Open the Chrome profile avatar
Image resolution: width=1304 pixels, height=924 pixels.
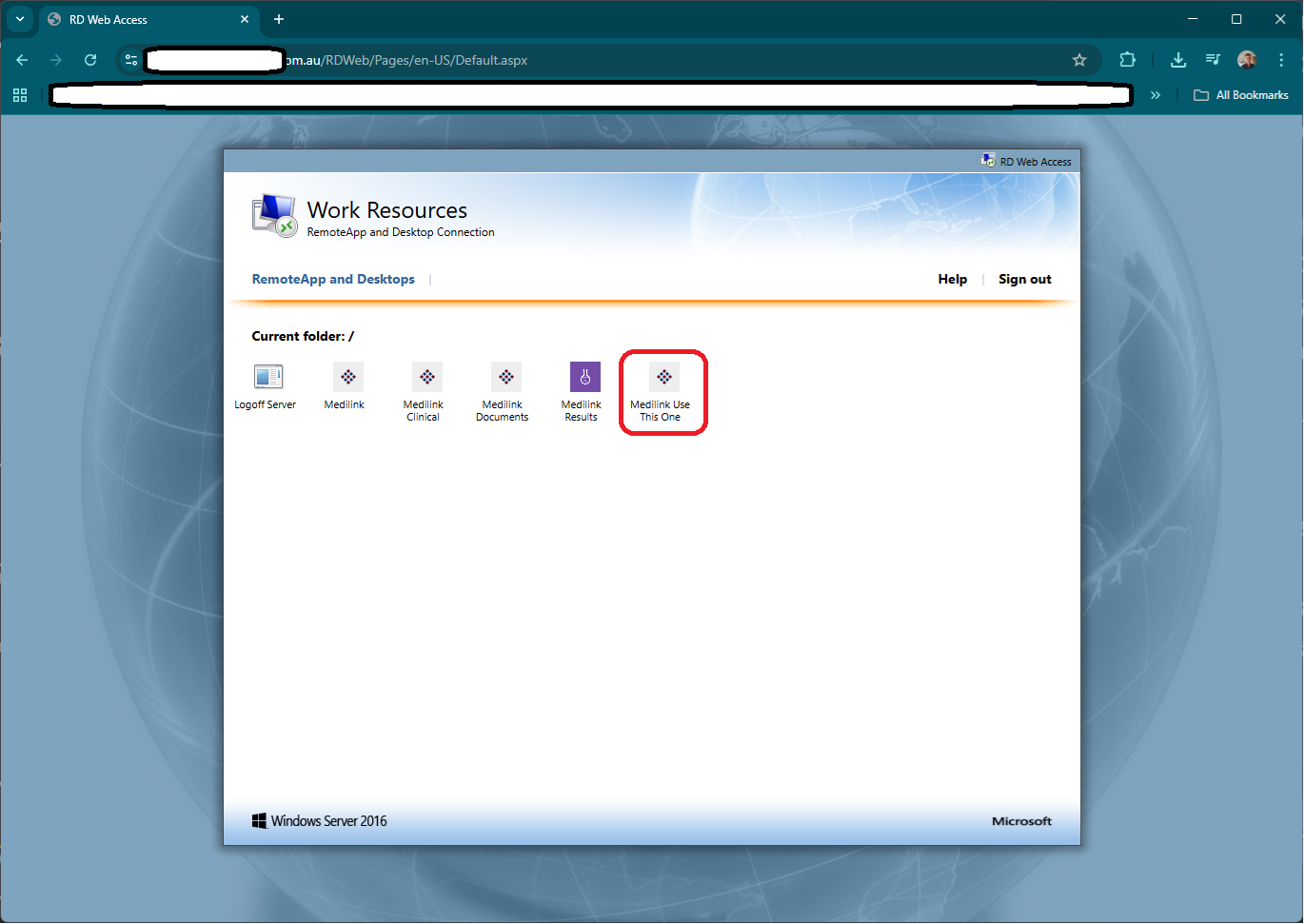point(1247,60)
